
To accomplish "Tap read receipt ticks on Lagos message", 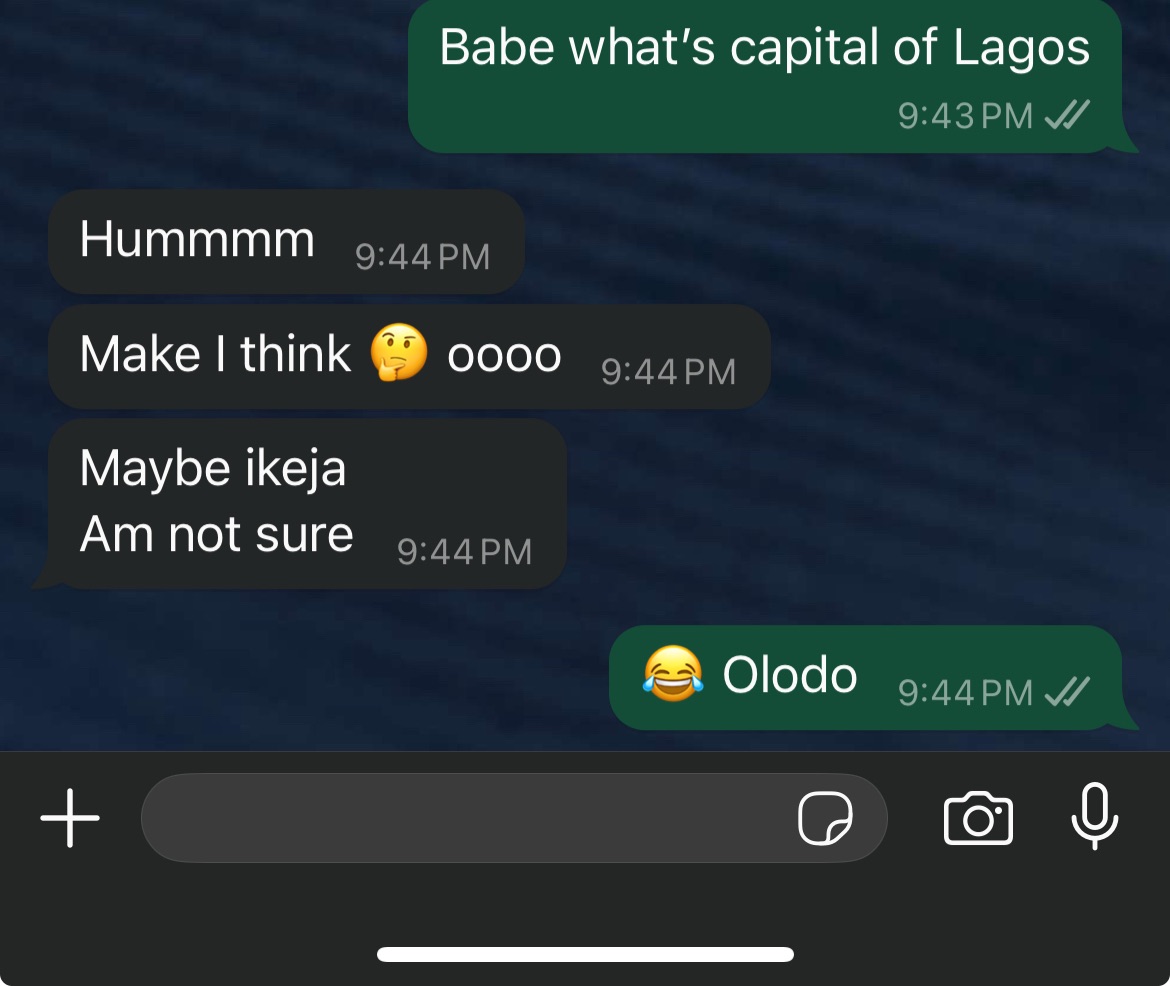I will 1066,116.
